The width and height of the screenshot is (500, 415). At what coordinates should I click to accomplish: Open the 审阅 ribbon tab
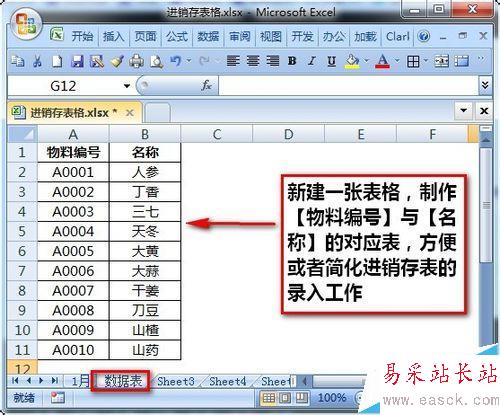pyautogui.click(x=239, y=36)
